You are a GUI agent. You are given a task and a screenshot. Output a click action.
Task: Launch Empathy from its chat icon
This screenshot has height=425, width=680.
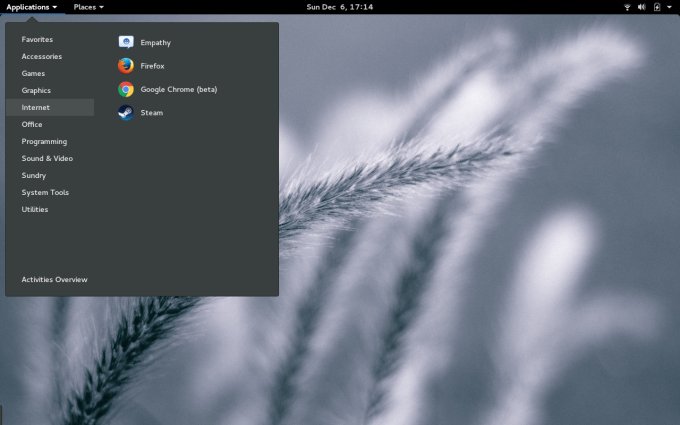click(x=126, y=42)
